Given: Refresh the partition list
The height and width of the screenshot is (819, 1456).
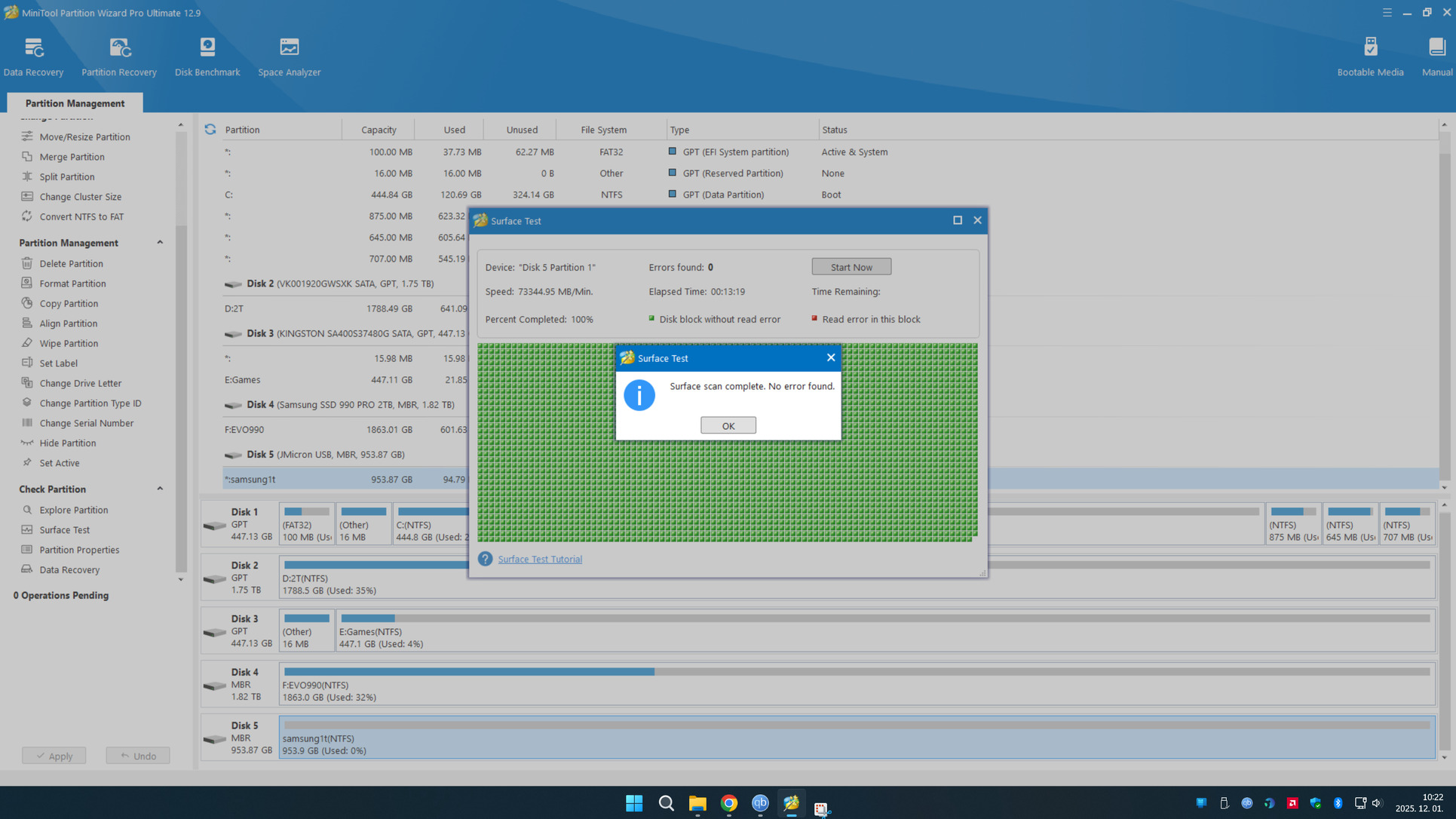Looking at the screenshot, I should [x=210, y=130].
